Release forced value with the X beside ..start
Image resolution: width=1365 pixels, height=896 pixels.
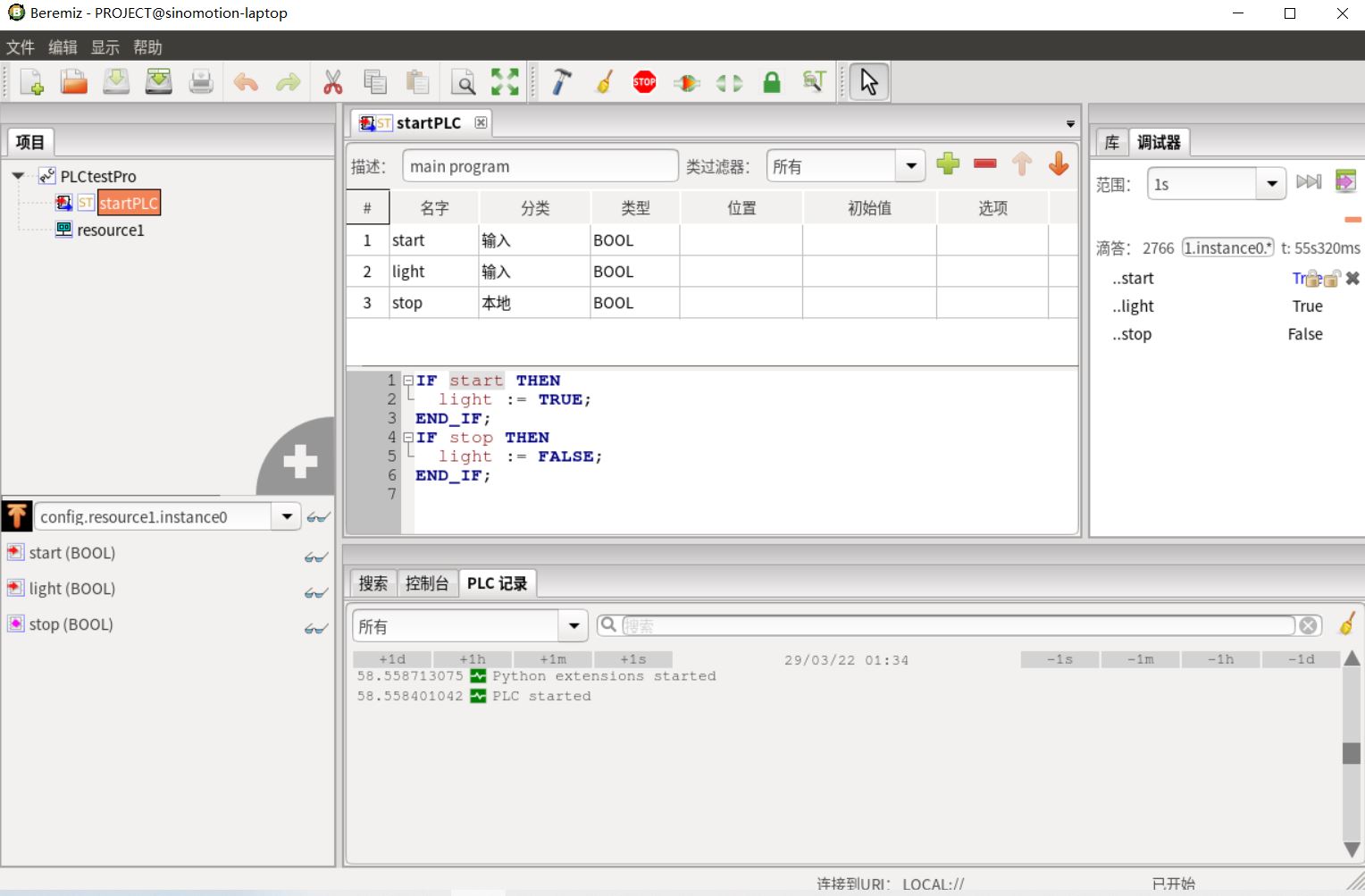(1352, 278)
